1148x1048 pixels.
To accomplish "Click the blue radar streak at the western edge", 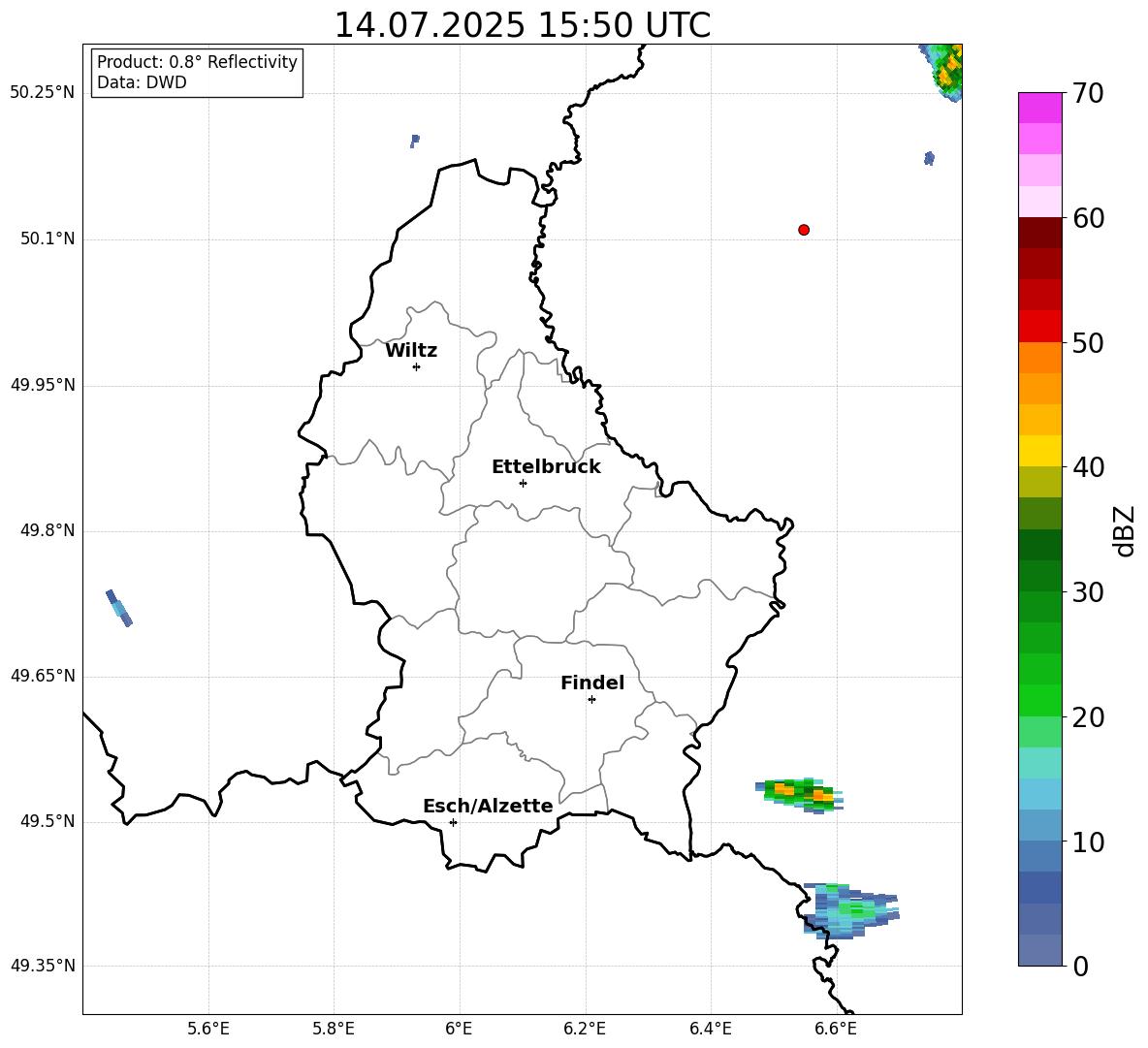I will [x=118, y=608].
